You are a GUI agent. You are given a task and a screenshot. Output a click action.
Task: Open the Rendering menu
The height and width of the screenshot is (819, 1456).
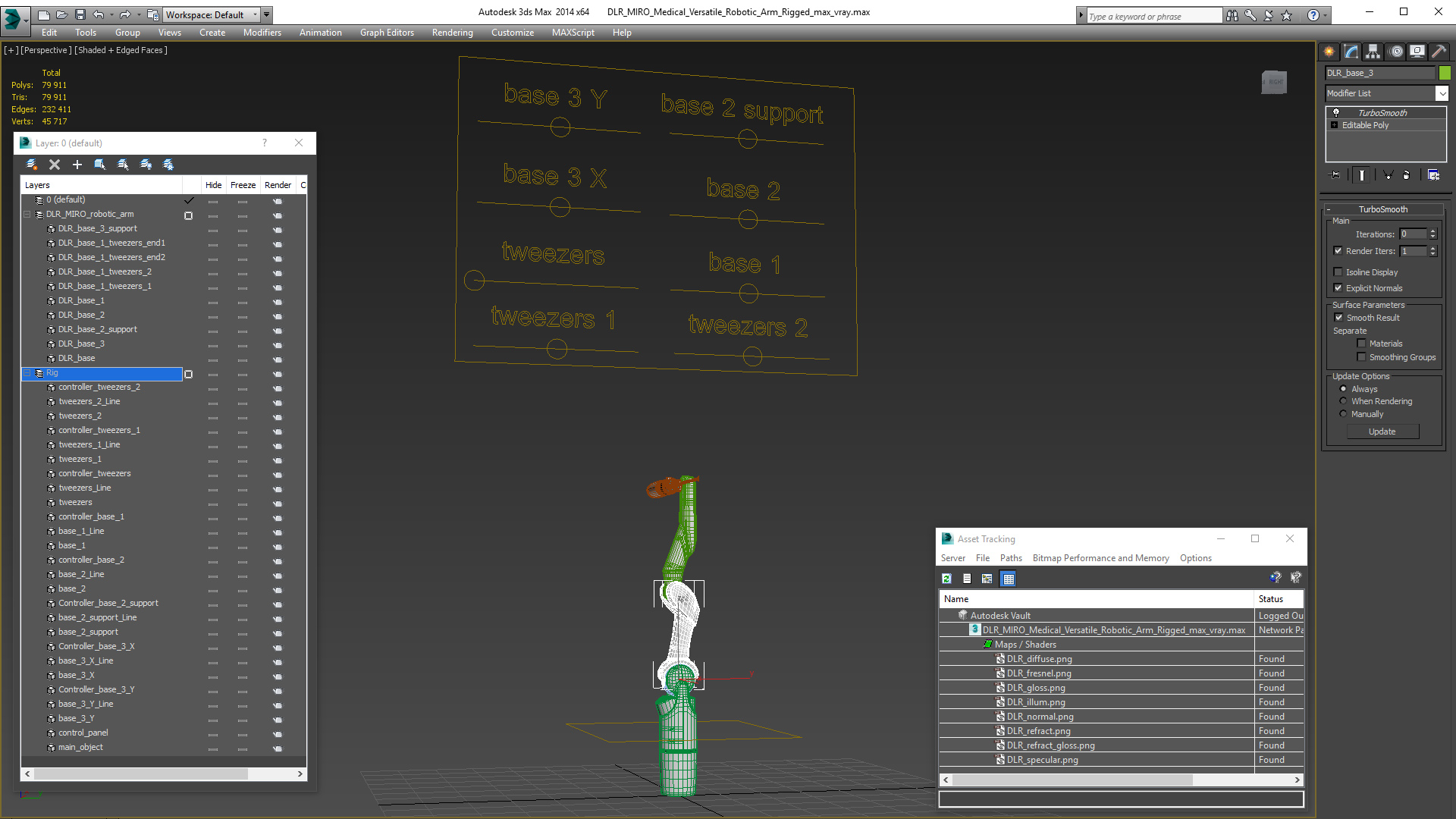click(x=453, y=33)
